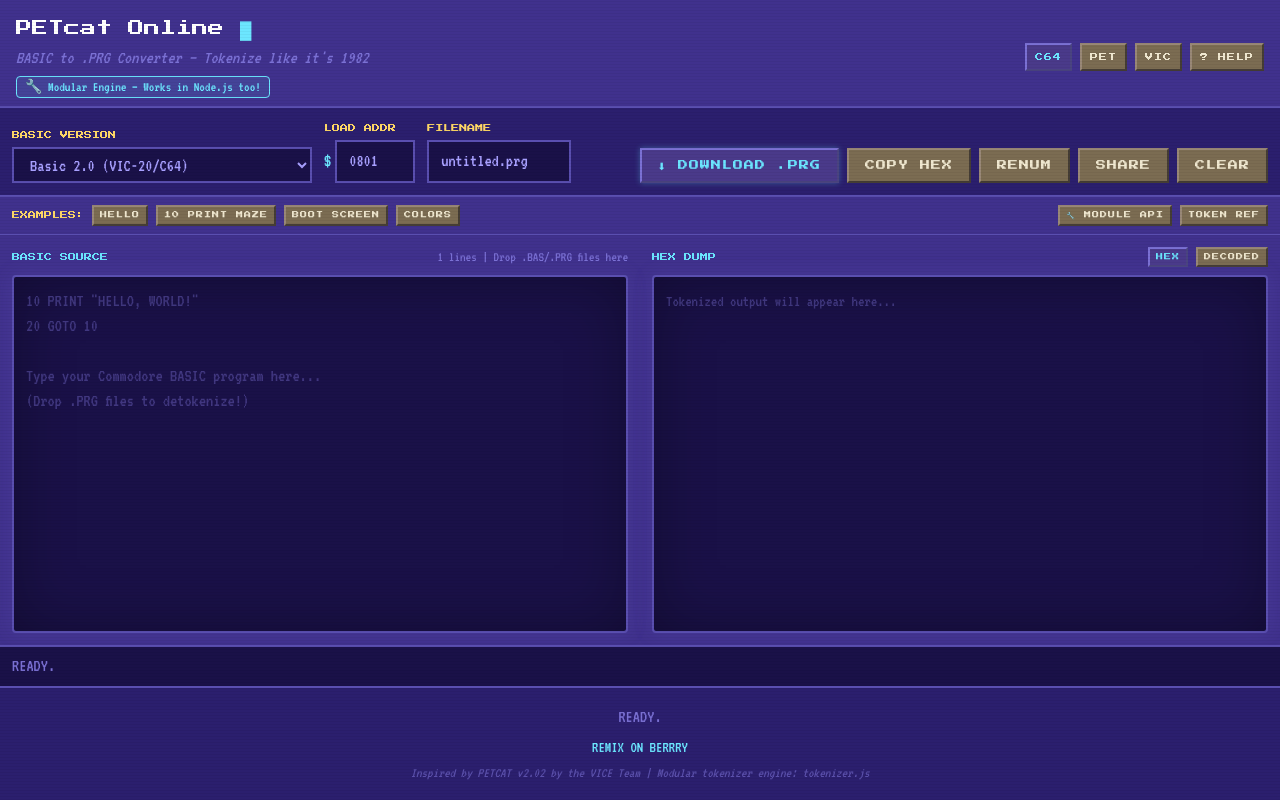Screen dimensions: 1280x800
Task: Download the .PRG file
Action: pyautogui.click(x=739, y=165)
